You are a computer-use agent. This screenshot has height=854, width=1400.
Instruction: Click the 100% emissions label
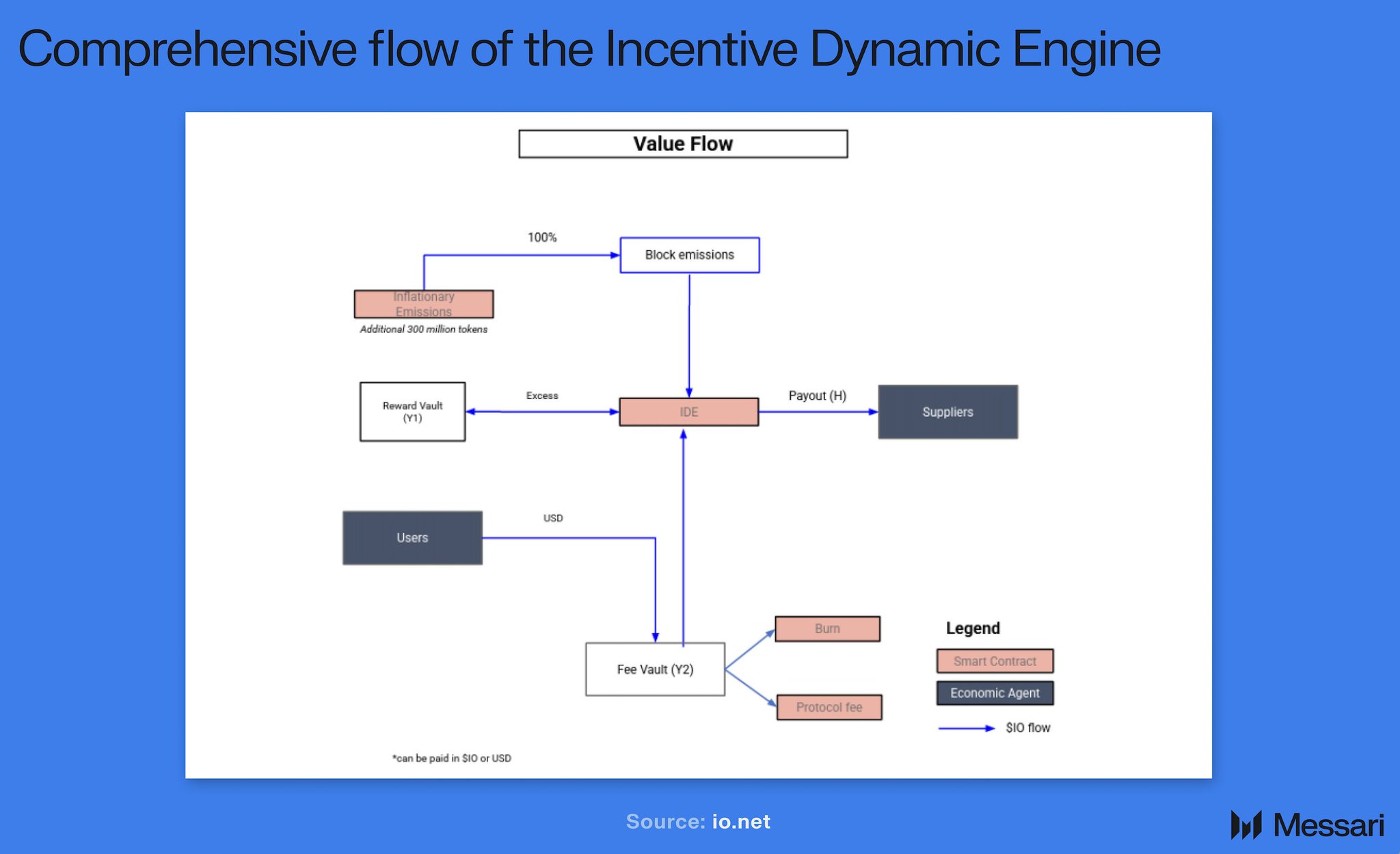click(x=542, y=237)
